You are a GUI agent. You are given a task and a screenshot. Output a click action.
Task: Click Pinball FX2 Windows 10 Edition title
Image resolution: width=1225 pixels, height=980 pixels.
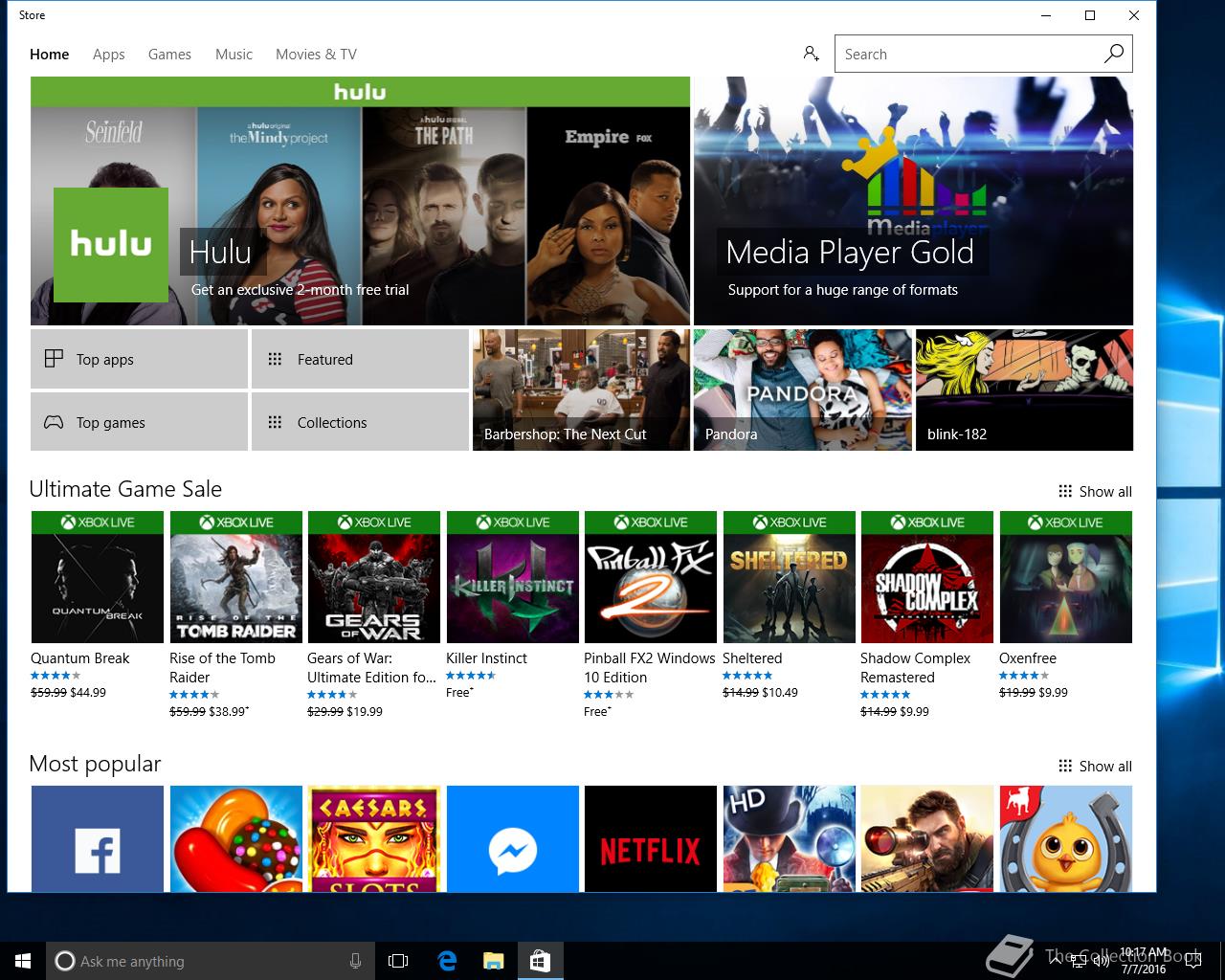(x=650, y=668)
